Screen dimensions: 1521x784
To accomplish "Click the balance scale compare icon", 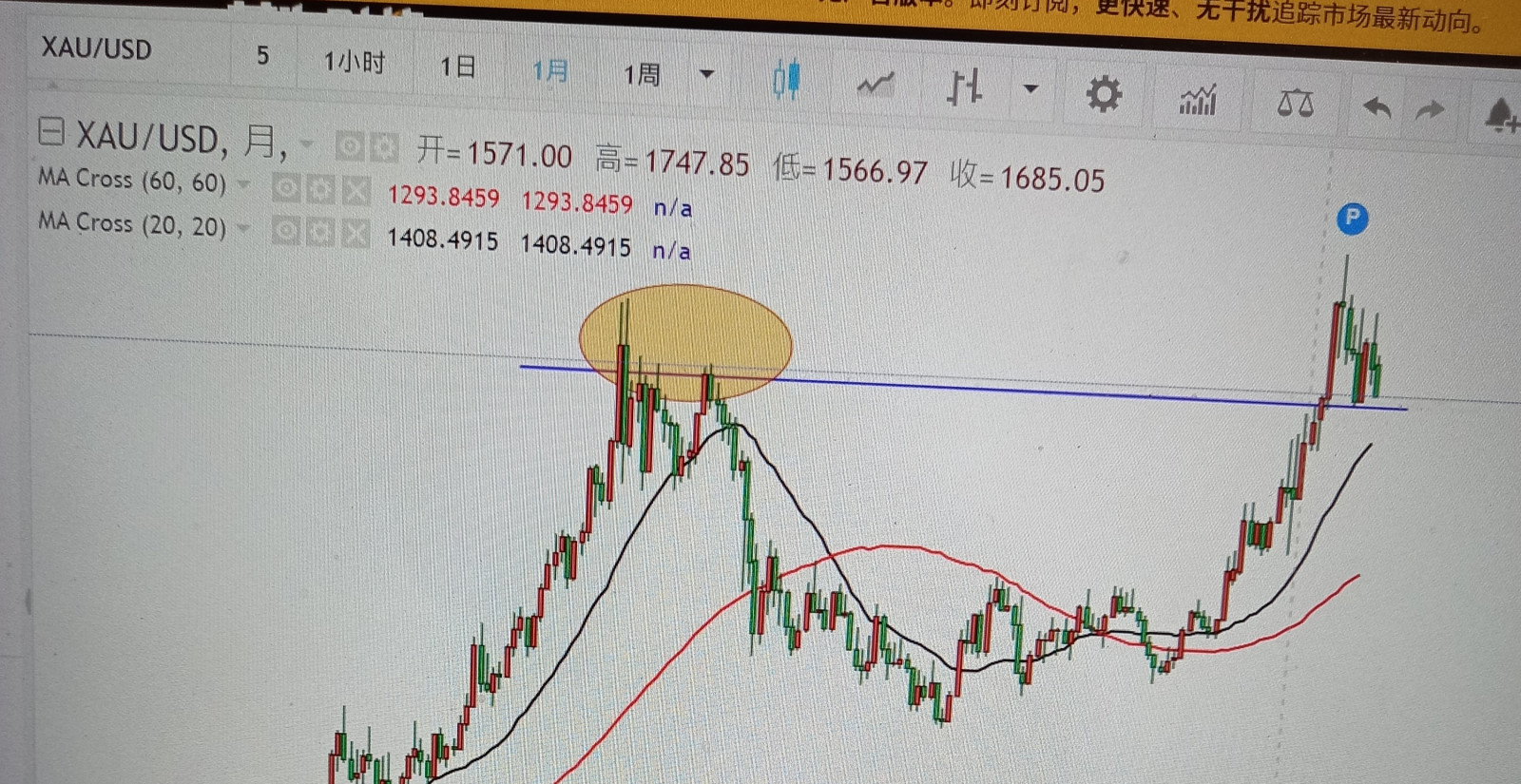I will [1296, 103].
